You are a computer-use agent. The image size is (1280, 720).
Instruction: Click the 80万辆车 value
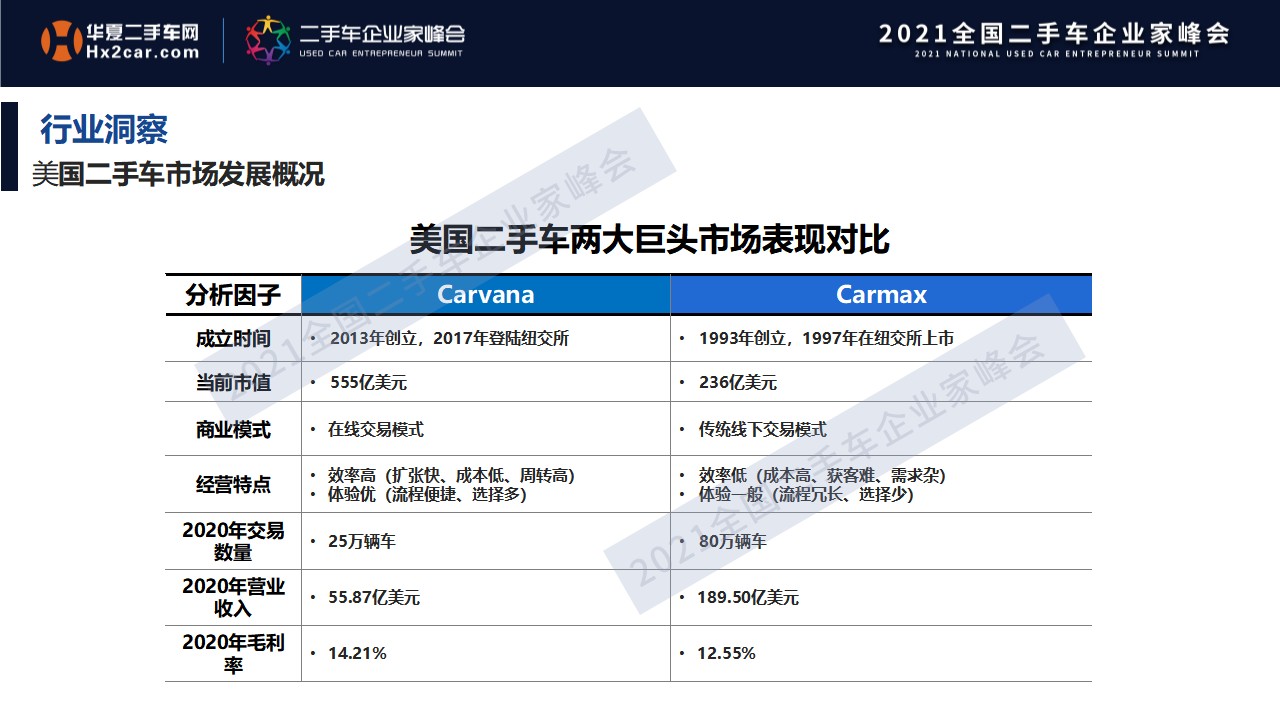coord(732,541)
